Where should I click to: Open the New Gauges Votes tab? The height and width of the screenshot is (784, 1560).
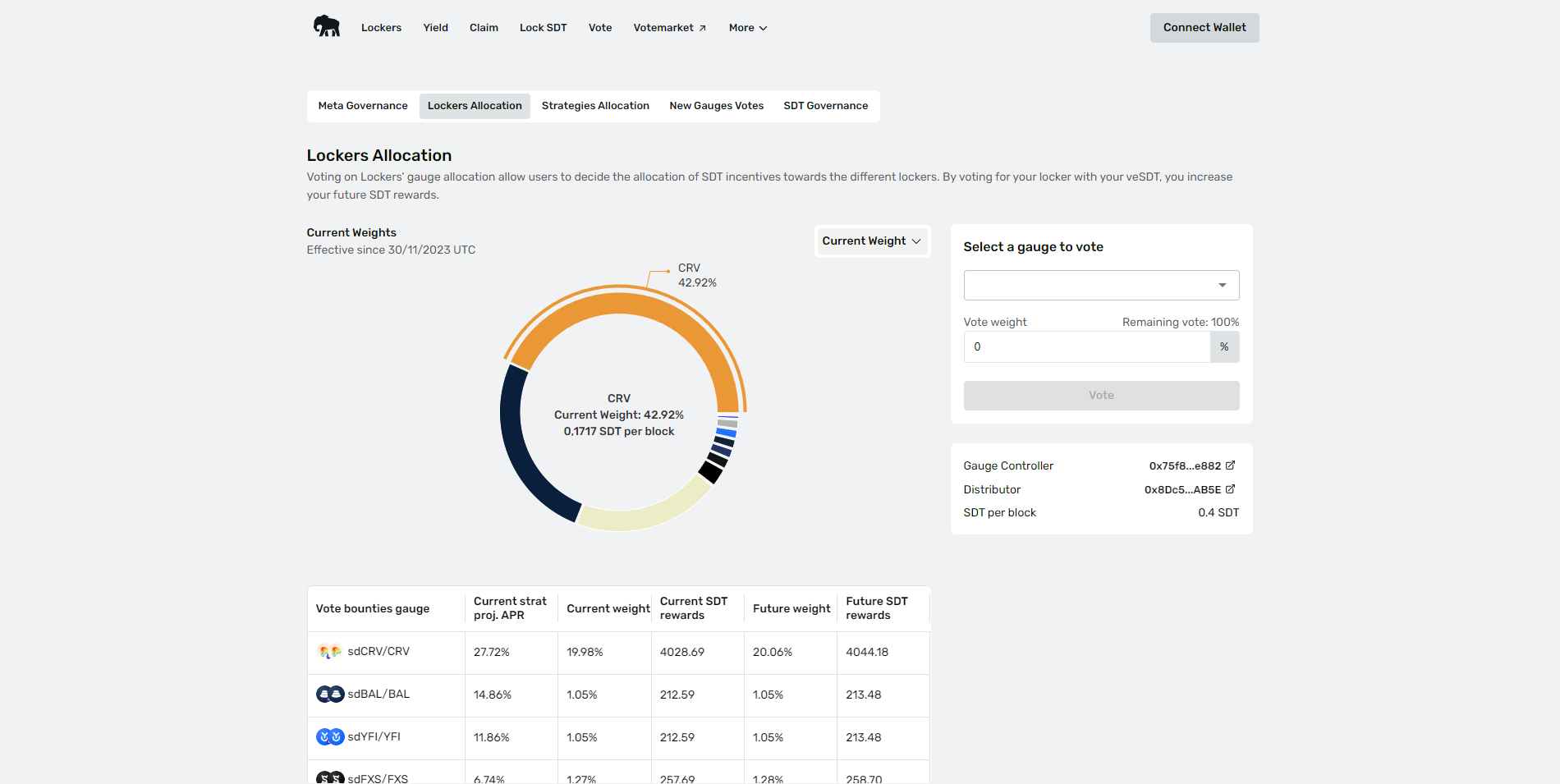(716, 106)
